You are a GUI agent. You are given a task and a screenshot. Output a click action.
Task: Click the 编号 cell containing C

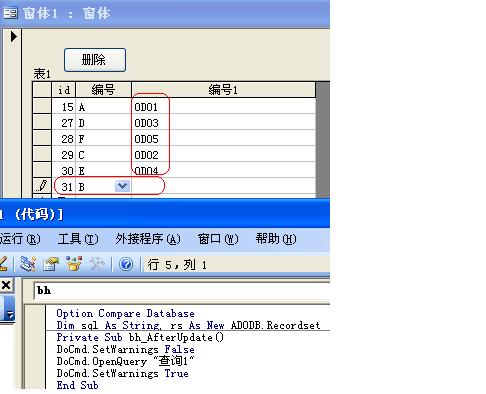104,155
